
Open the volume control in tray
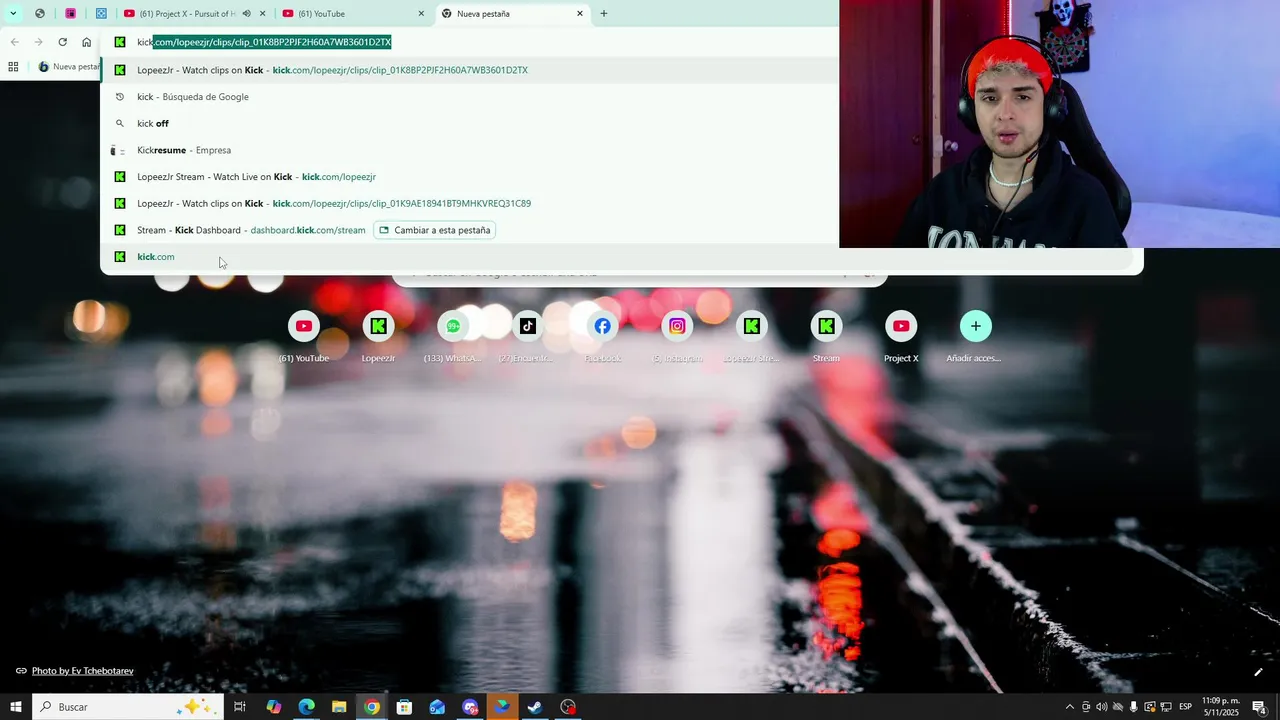coord(1102,707)
